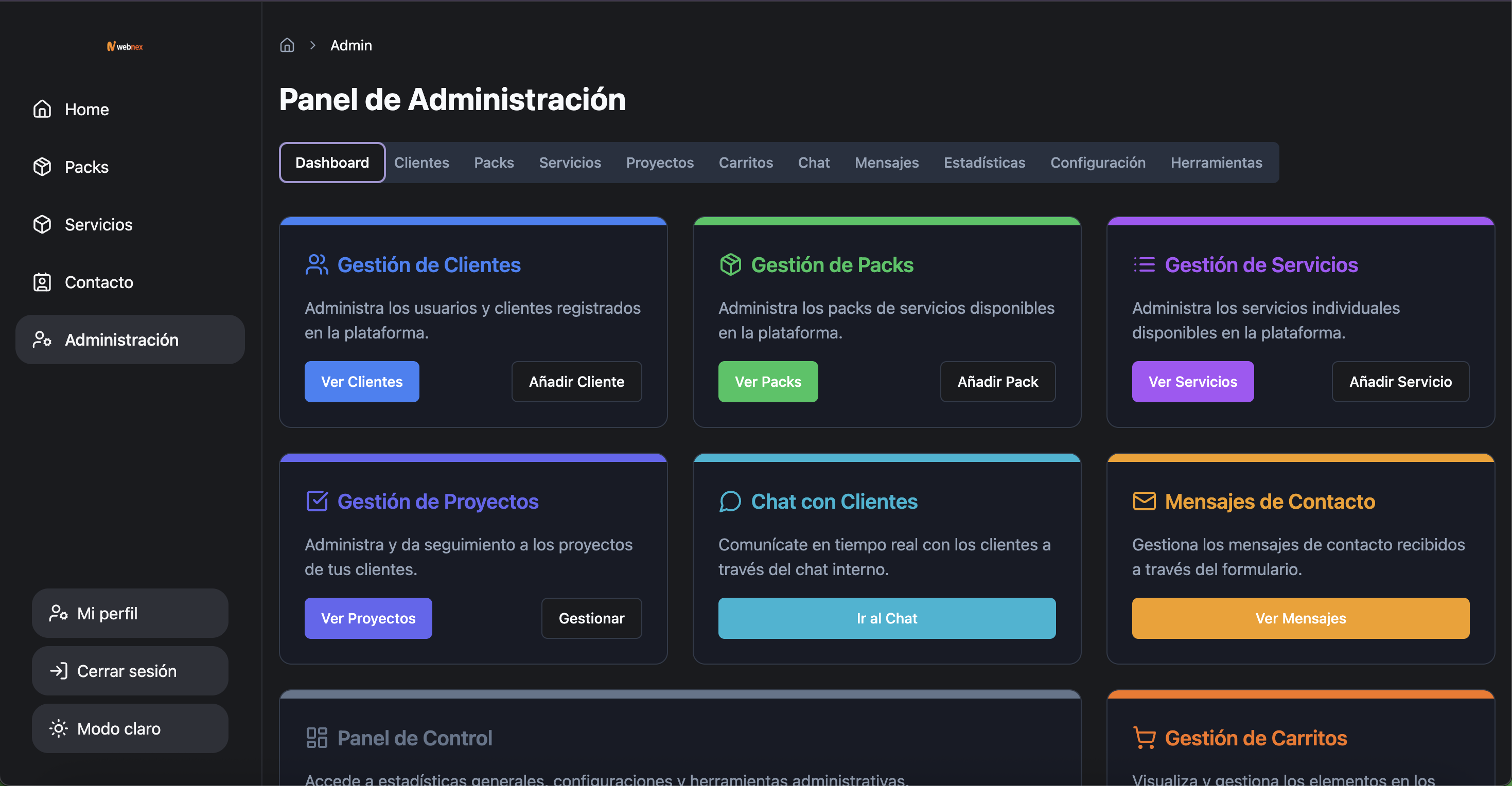Open the Herramientas tab

[x=1216, y=163]
